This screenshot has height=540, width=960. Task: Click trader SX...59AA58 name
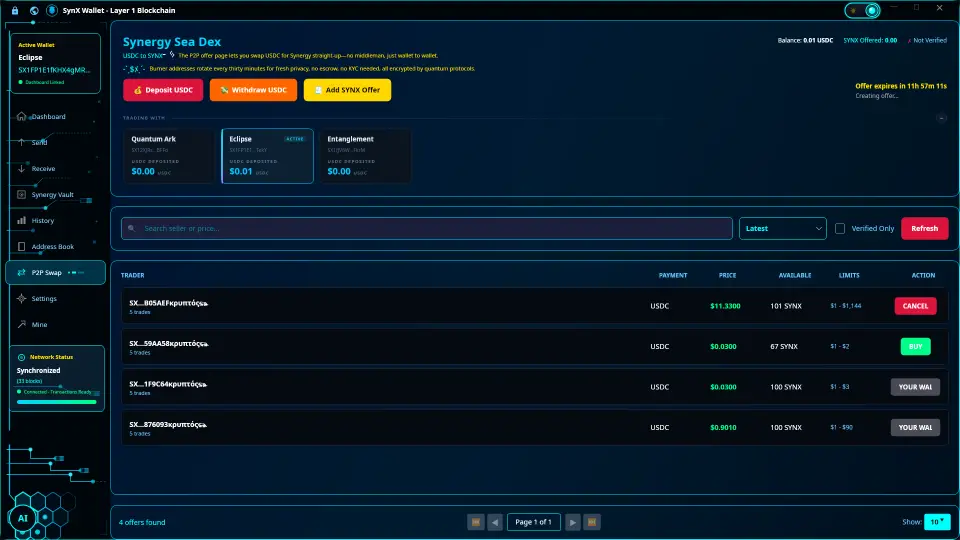click(x=168, y=343)
